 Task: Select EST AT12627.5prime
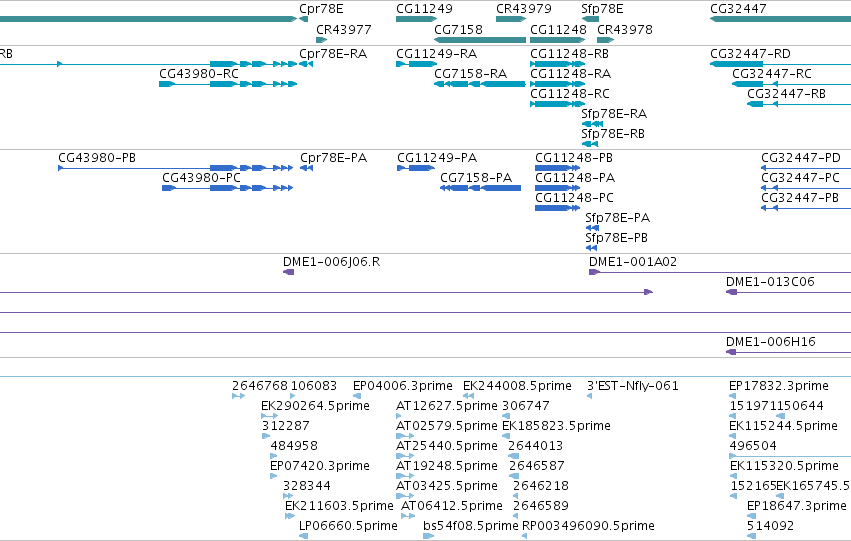(x=447, y=406)
